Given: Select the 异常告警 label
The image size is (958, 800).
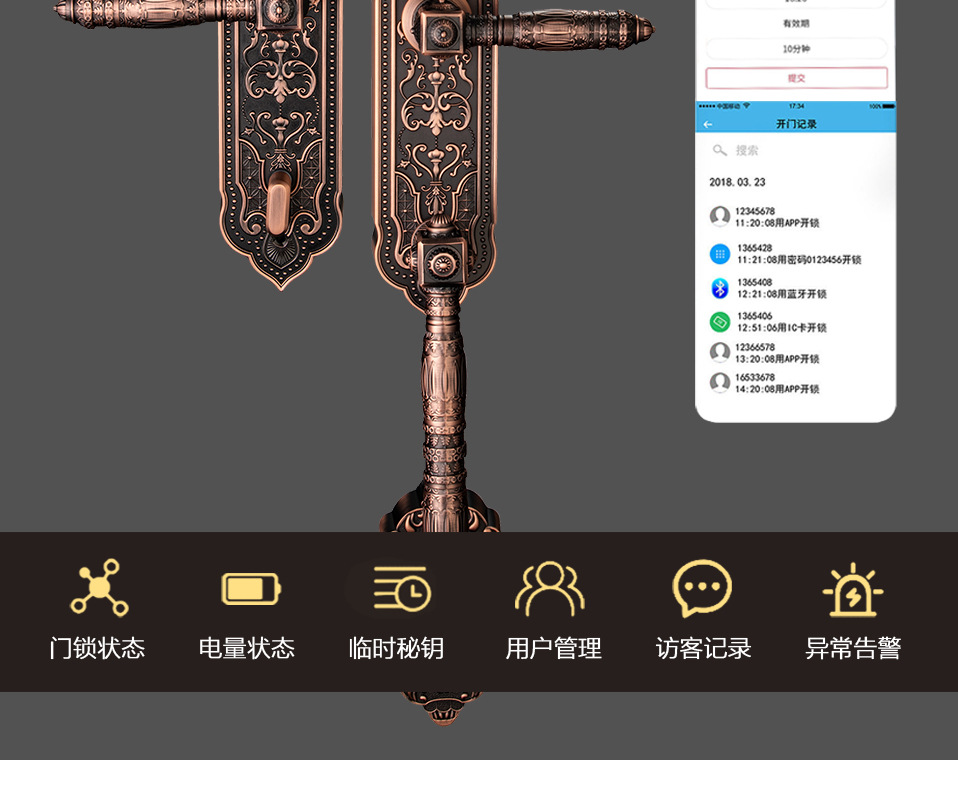Looking at the screenshot, I should click(x=853, y=648).
